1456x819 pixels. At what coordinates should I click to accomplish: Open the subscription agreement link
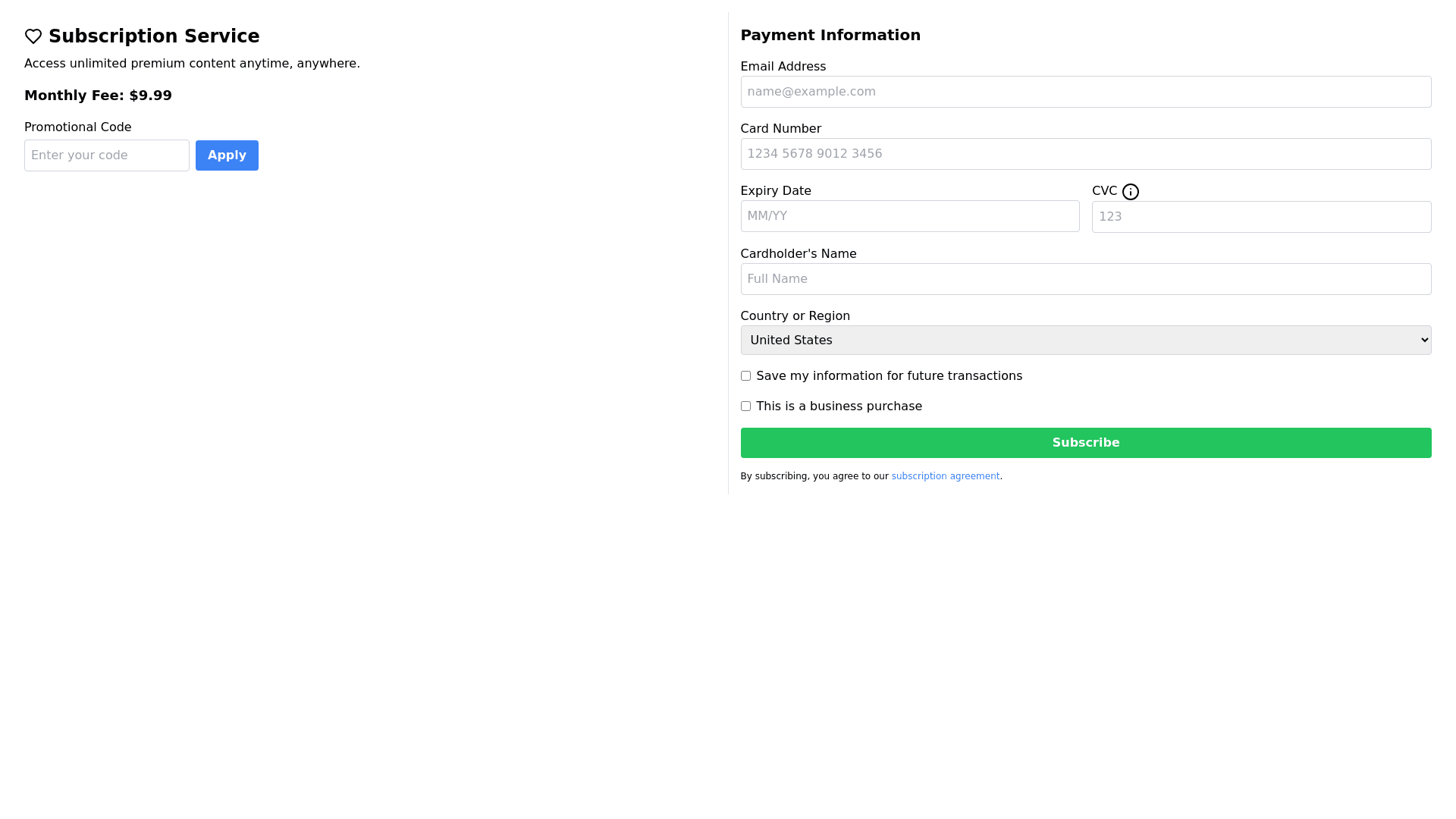click(945, 476)
